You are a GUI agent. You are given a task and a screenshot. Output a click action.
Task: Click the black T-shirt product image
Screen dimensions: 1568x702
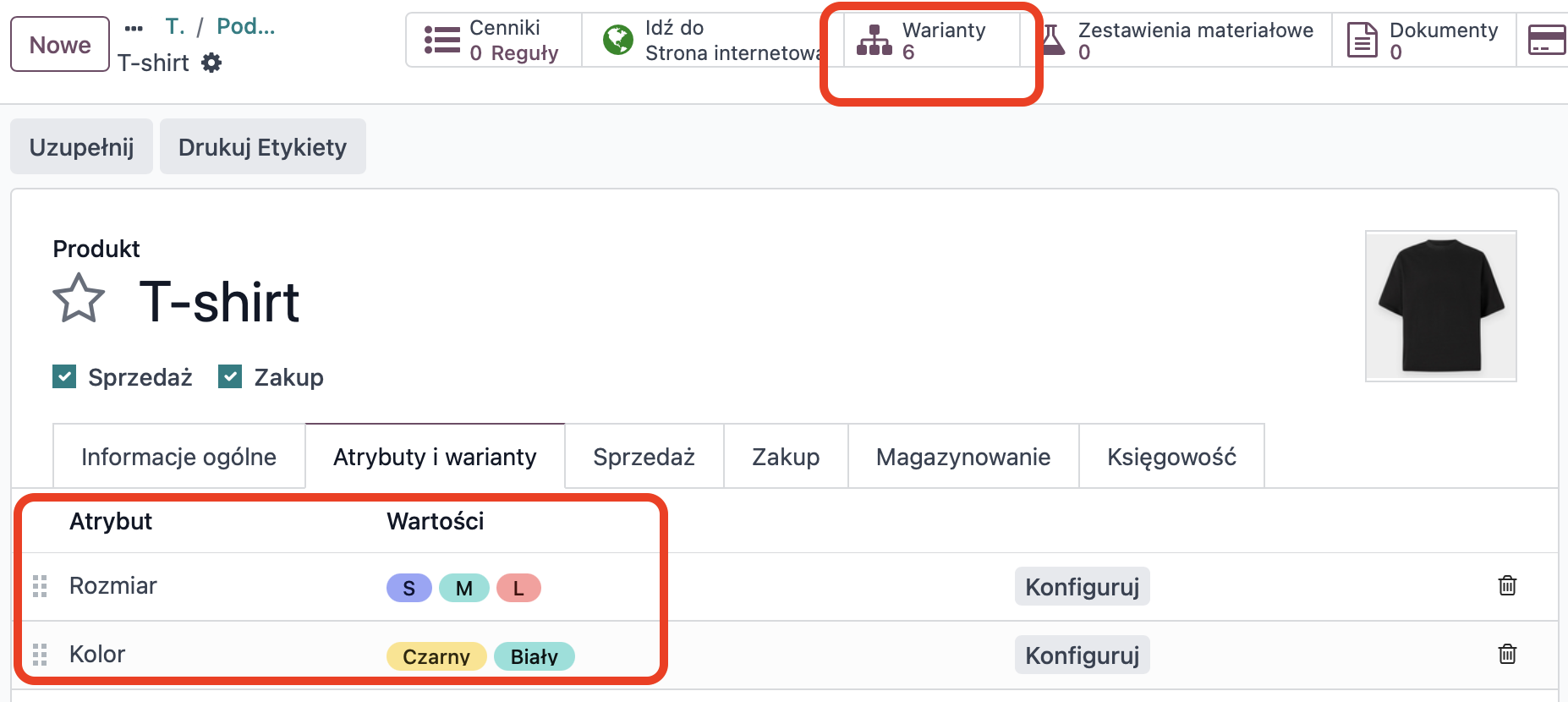(1440, 306)
